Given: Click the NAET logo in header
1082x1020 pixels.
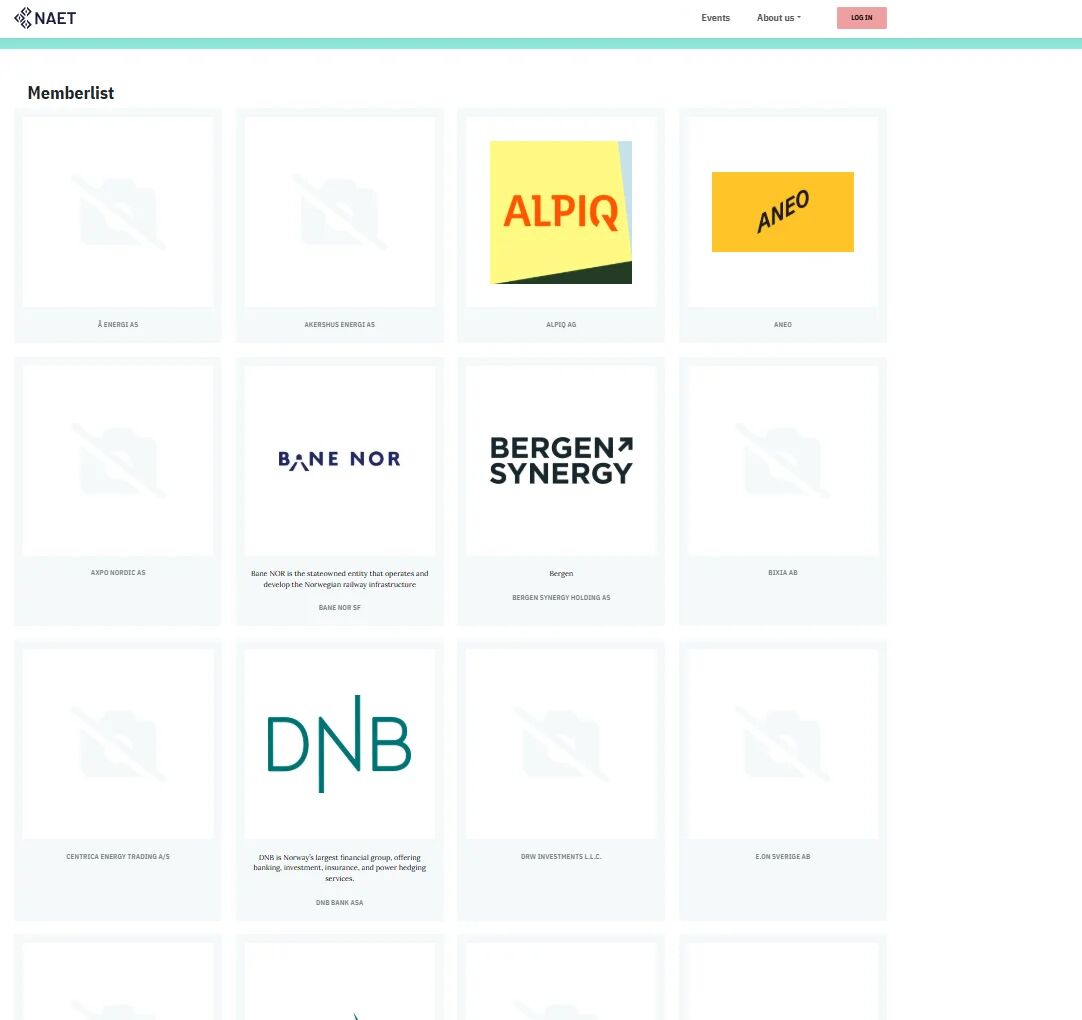Looking at the screenshot, I should point(45,18).
